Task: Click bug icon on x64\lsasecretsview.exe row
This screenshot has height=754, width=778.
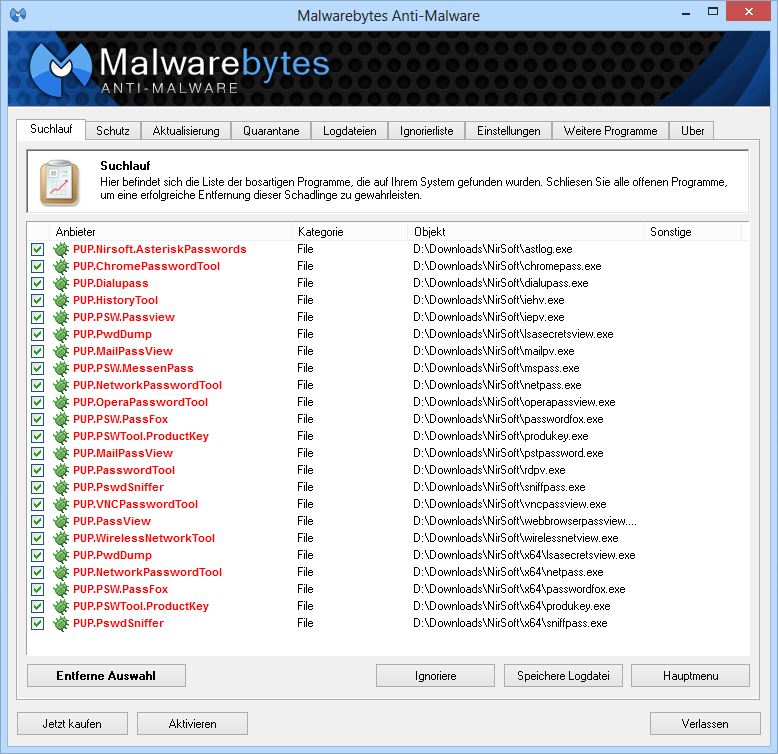Action: click(x=61, y=555)
